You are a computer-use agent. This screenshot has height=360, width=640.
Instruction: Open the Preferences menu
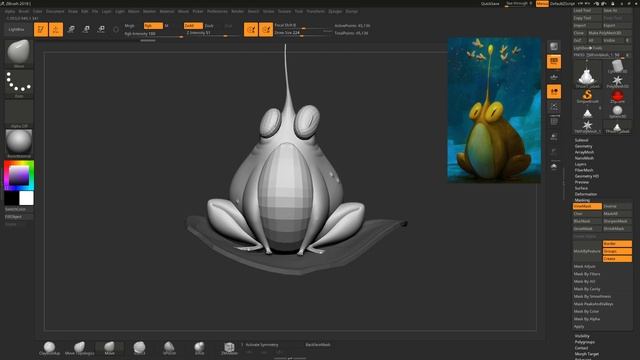point(217,11)
